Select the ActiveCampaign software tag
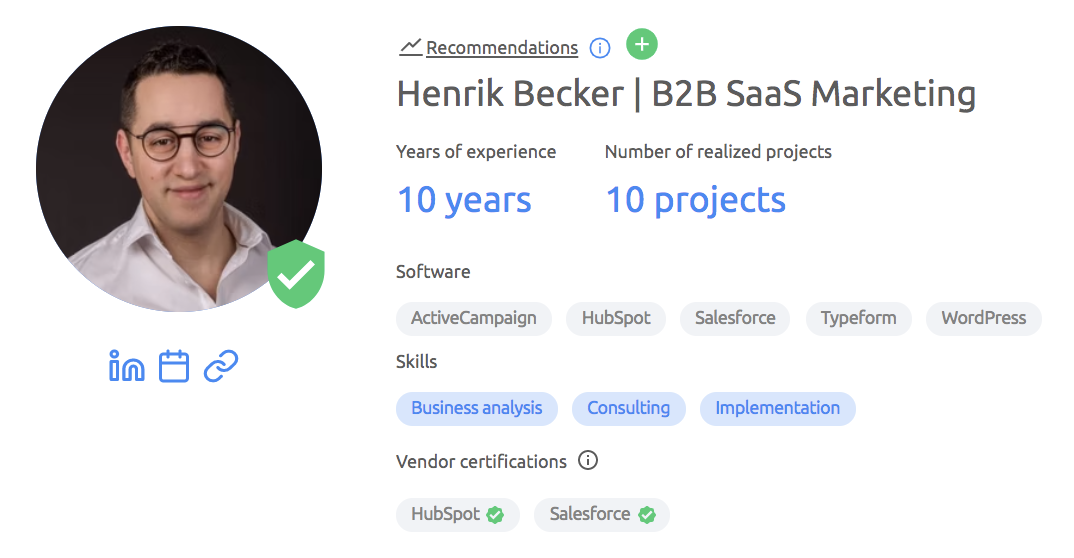 pyautogui.click(x=474, y=318)
